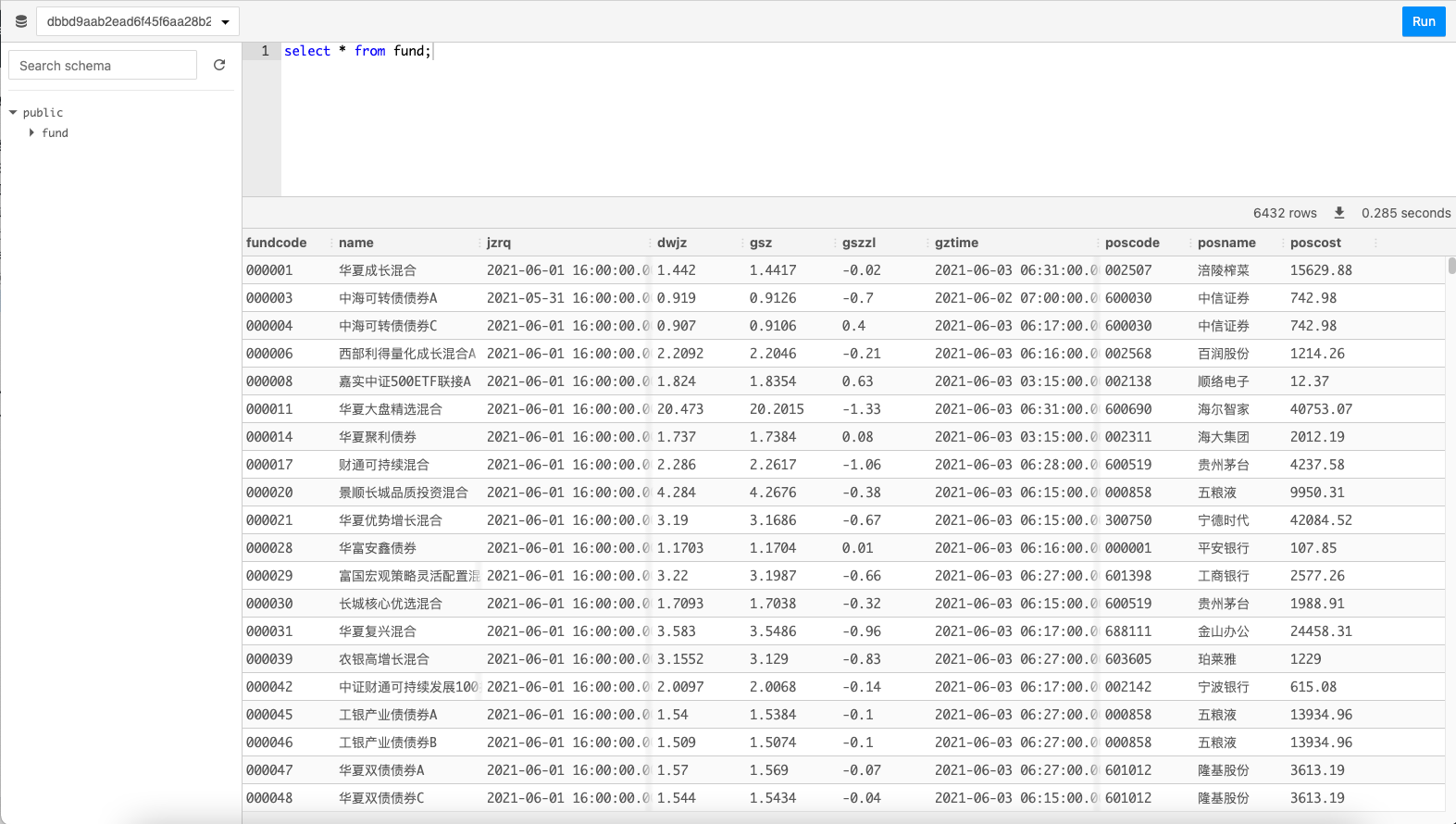Screen dimensions: 1456x824
Task: Select the poscost cell 15629.88
Action: click(1321, 270)
